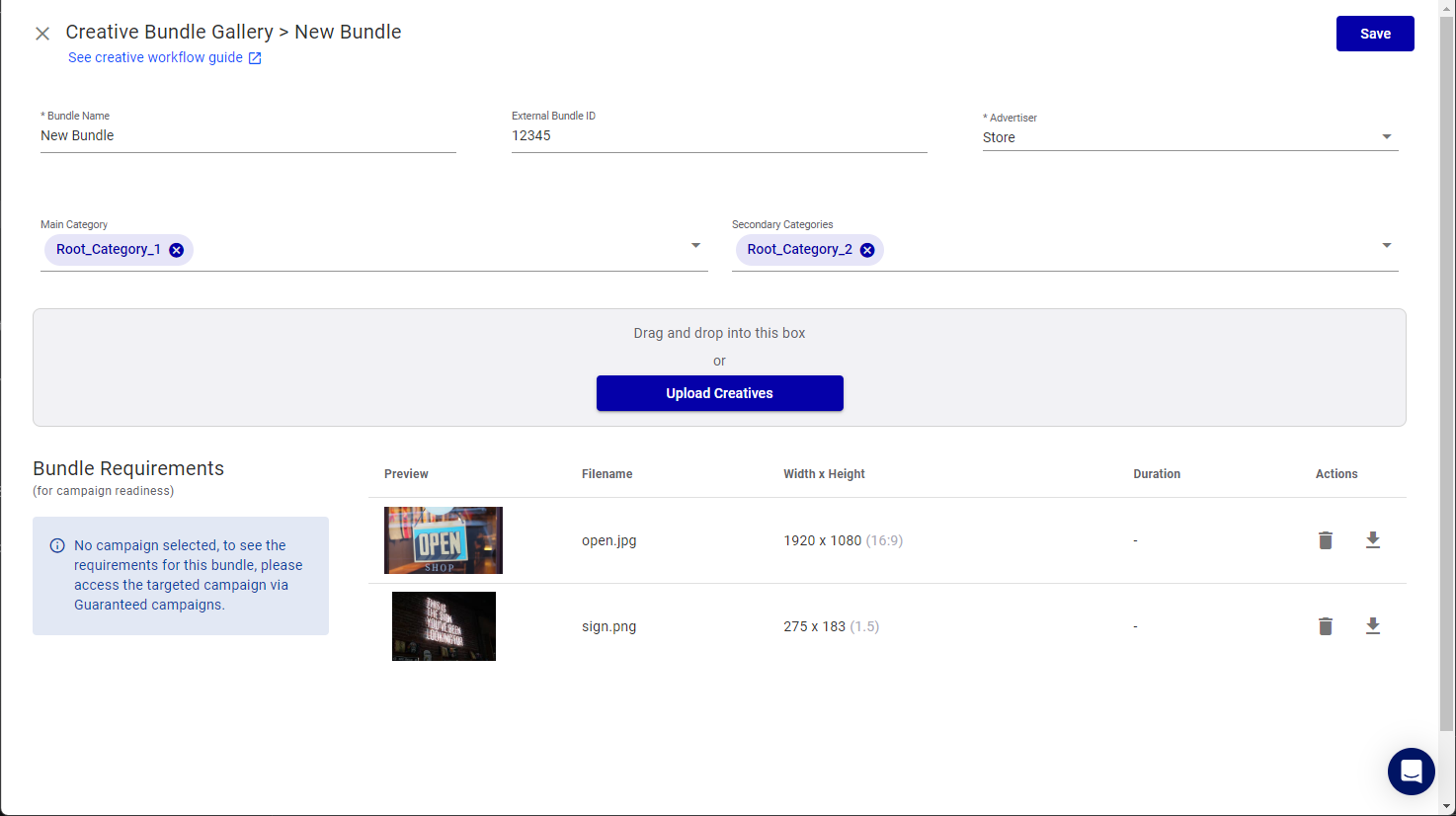This screenshot has height=816, width=1456.
Task: Expand the Secondary Categories dropdown
Action: coord(1386,246)
